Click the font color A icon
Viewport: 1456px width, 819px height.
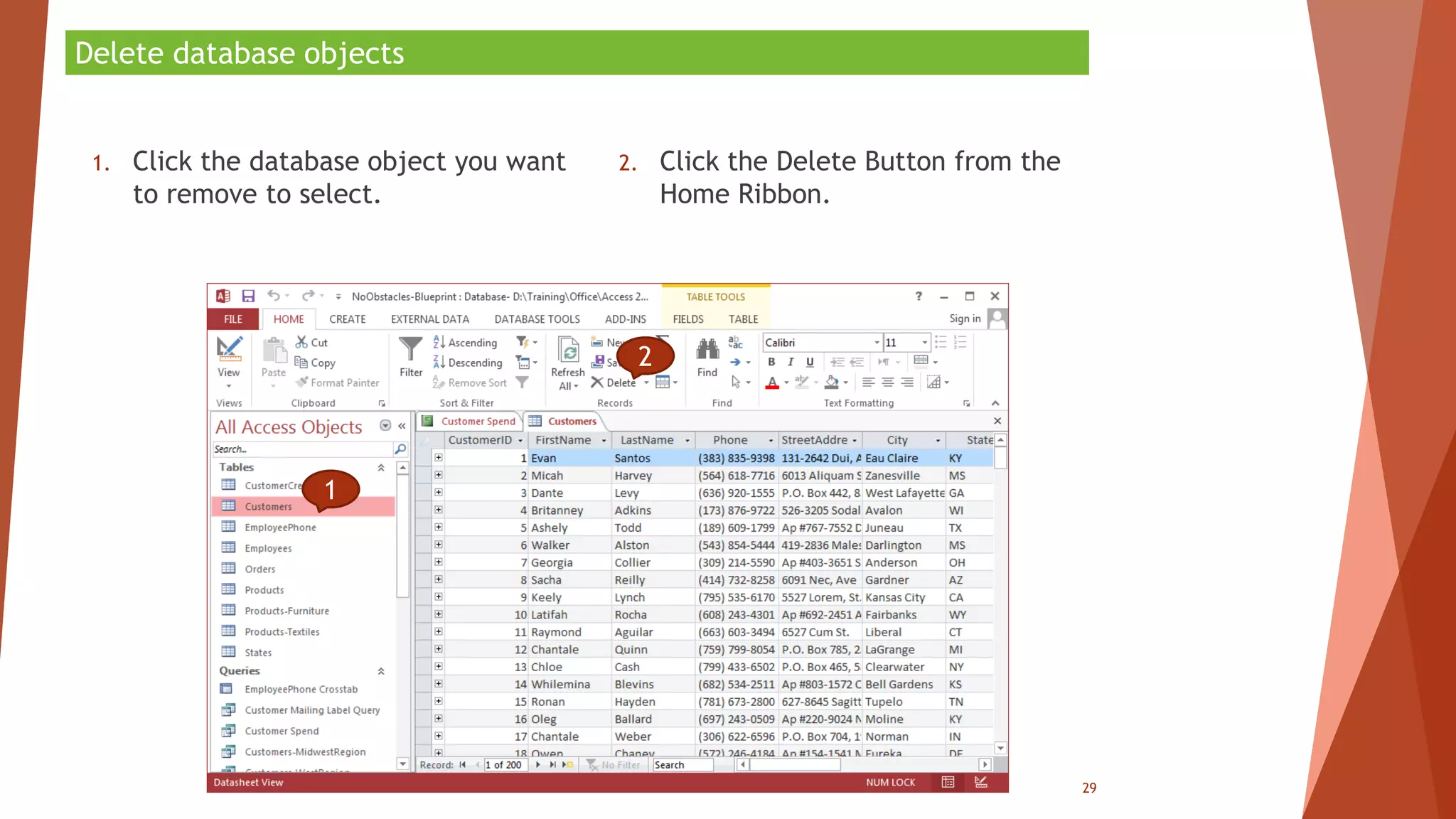772,382
